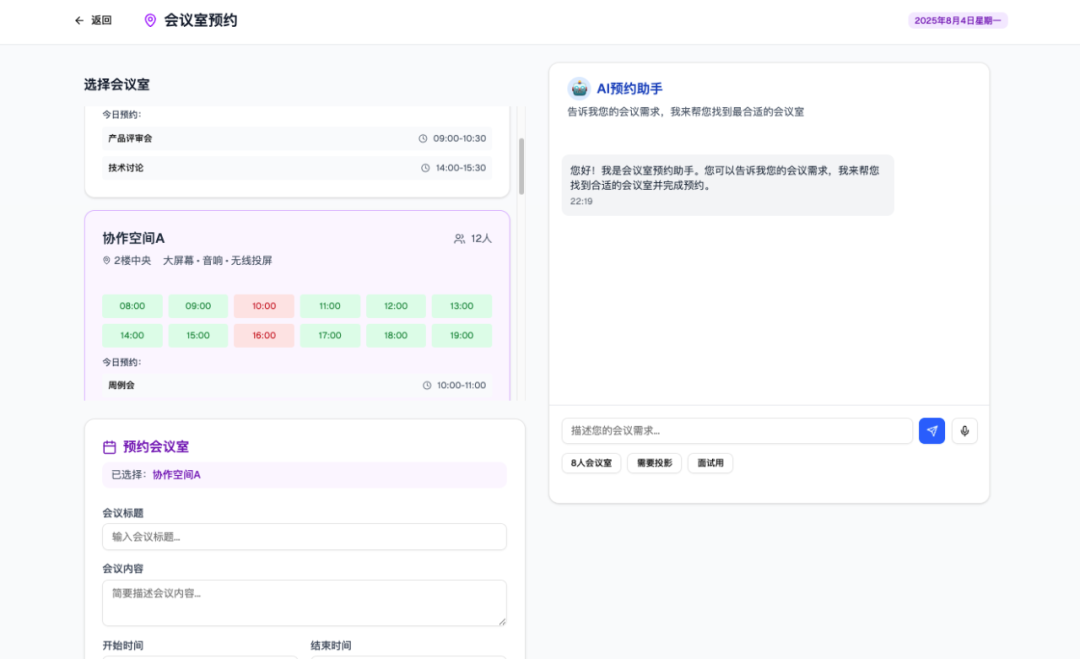Select the 协作空间A room card title
The height and width of the screenshot is (659, 1080).
(134, 238)
